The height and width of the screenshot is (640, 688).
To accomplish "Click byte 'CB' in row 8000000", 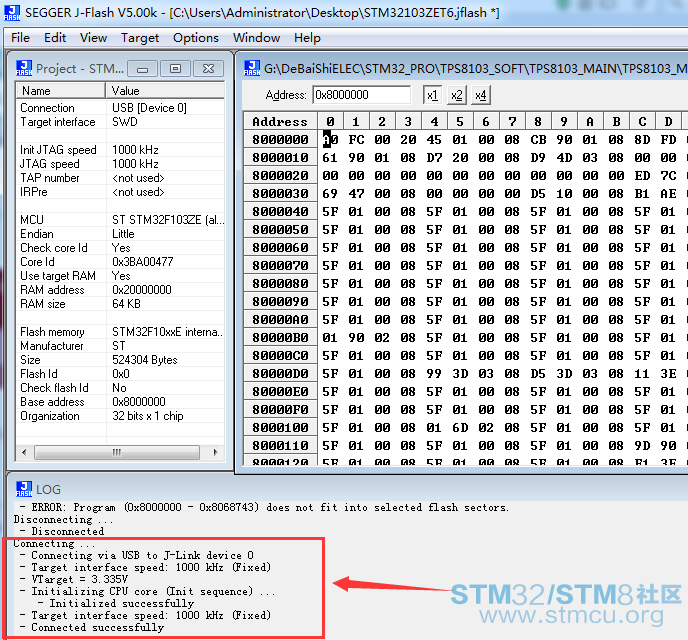I will click(x=538, y=139).
